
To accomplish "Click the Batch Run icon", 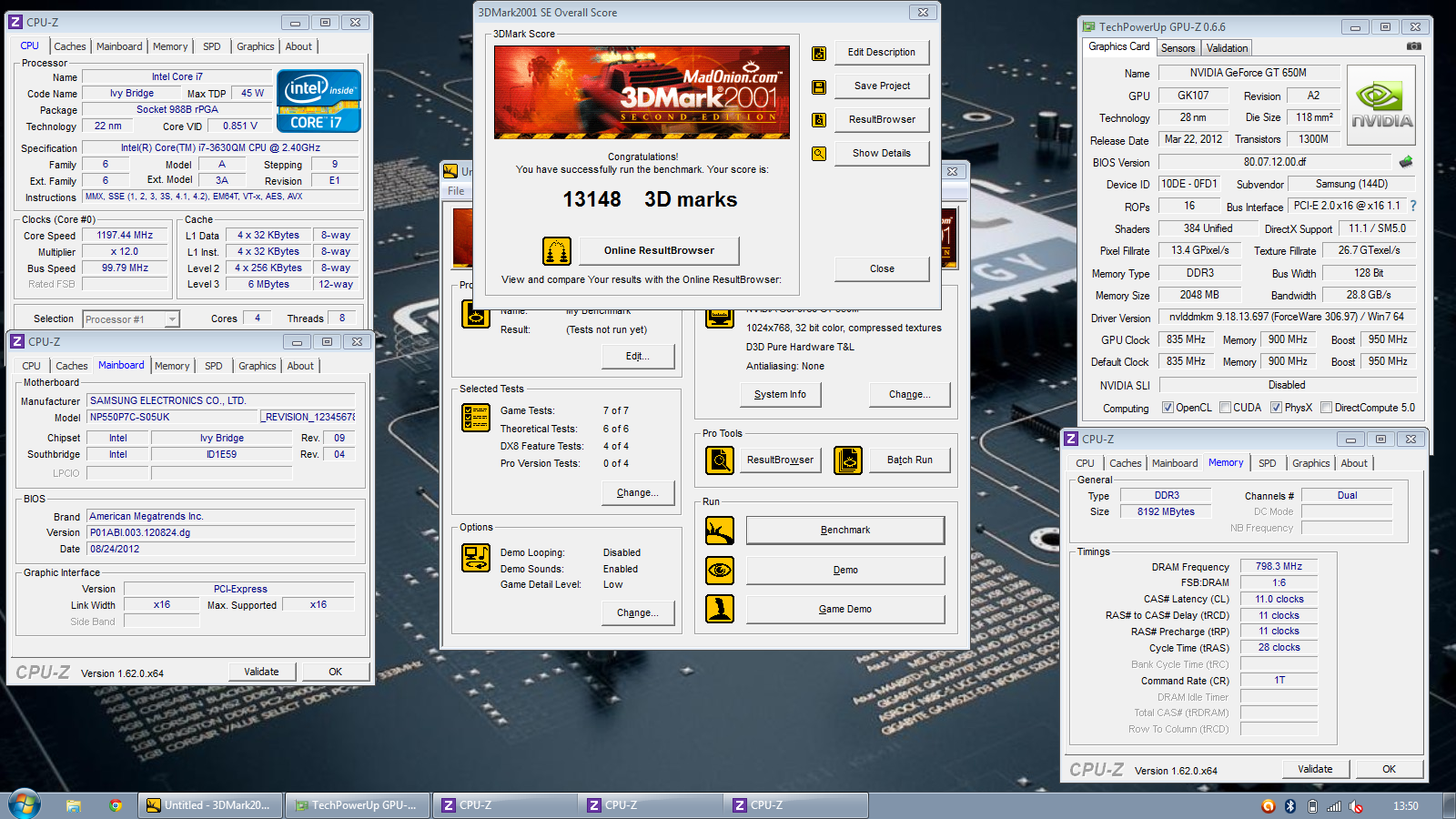I will pyautogui.click(x=848, y=460).
